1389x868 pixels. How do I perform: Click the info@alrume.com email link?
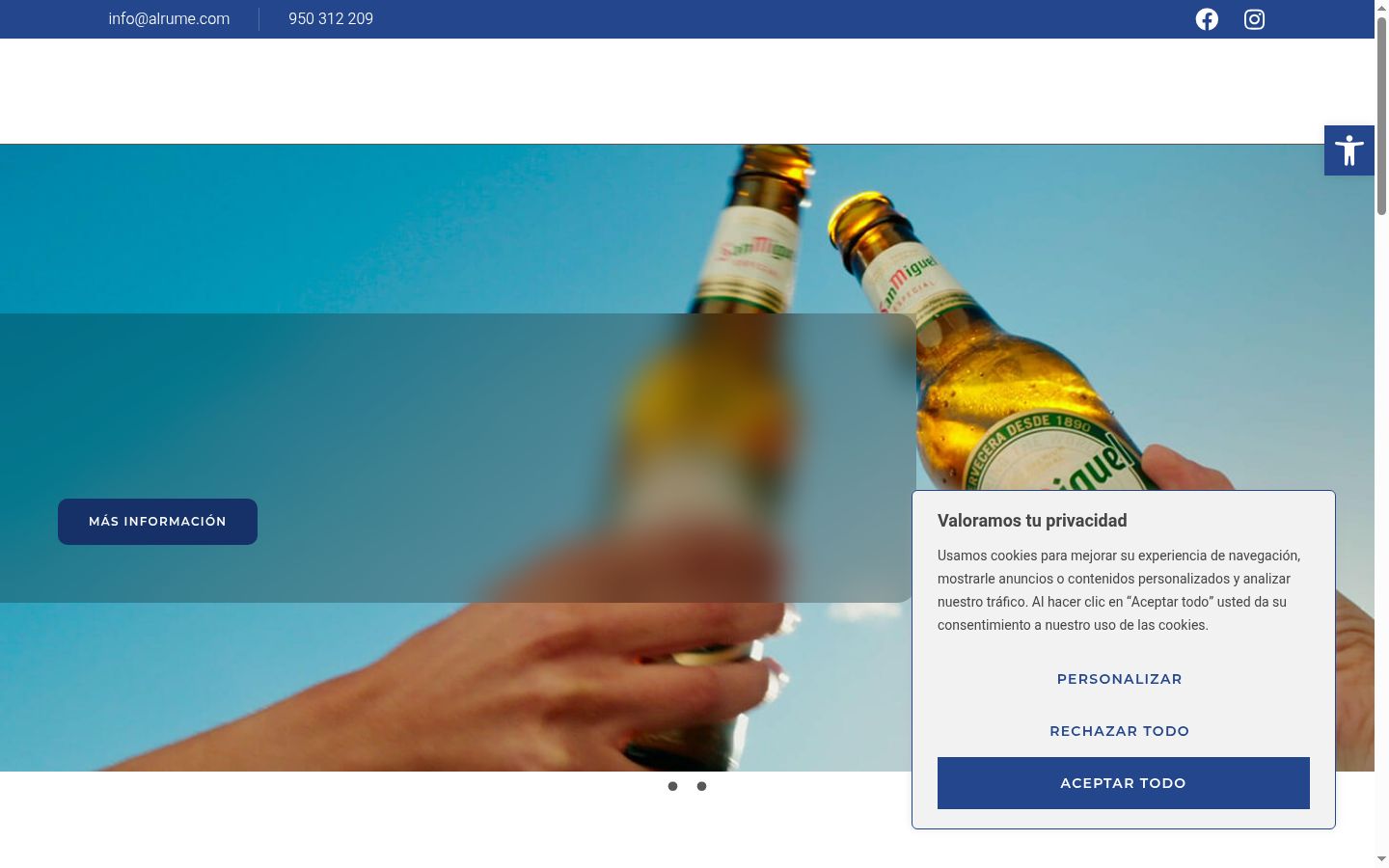(169, 18)
